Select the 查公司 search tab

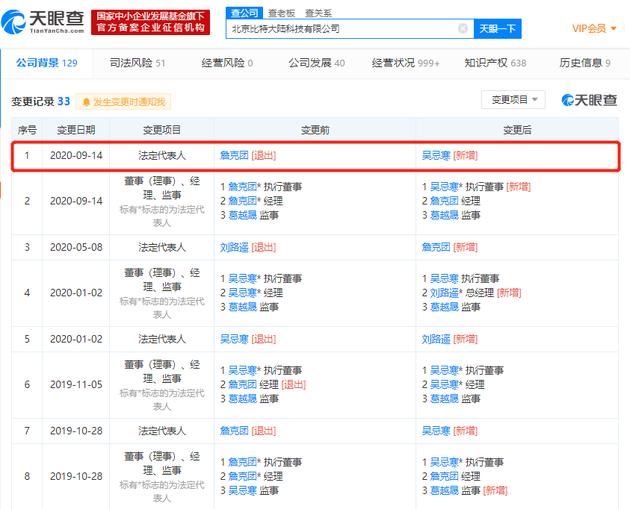243,13
